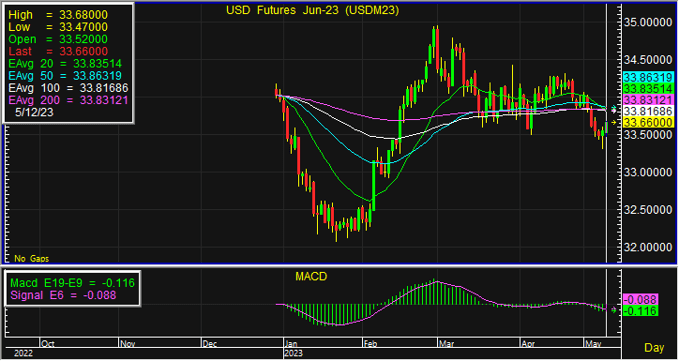Select the Open = 33.52000 legend row
Image resolution: width=679 pixels, height=361 pixels.
click(58, 39)
